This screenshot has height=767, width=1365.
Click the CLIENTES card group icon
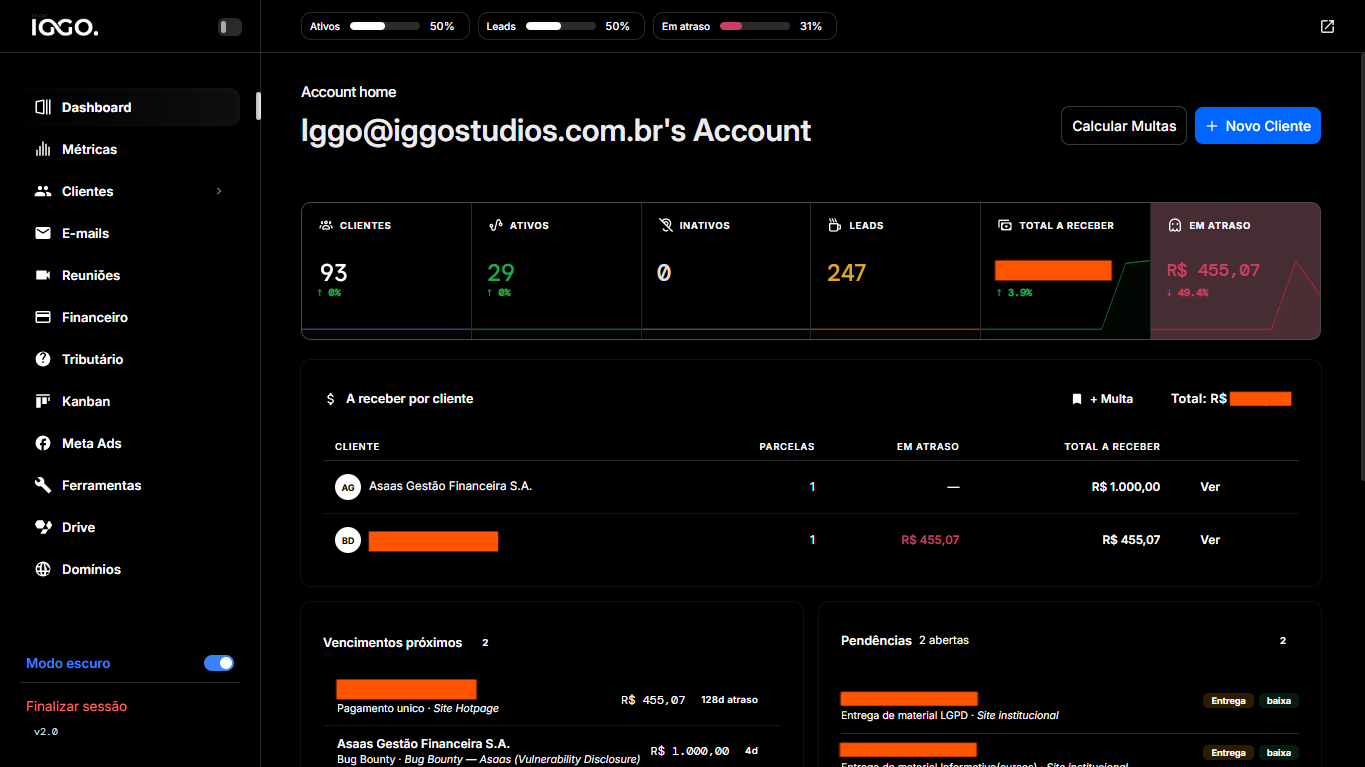pyautogui.click(x=326, y=226)
